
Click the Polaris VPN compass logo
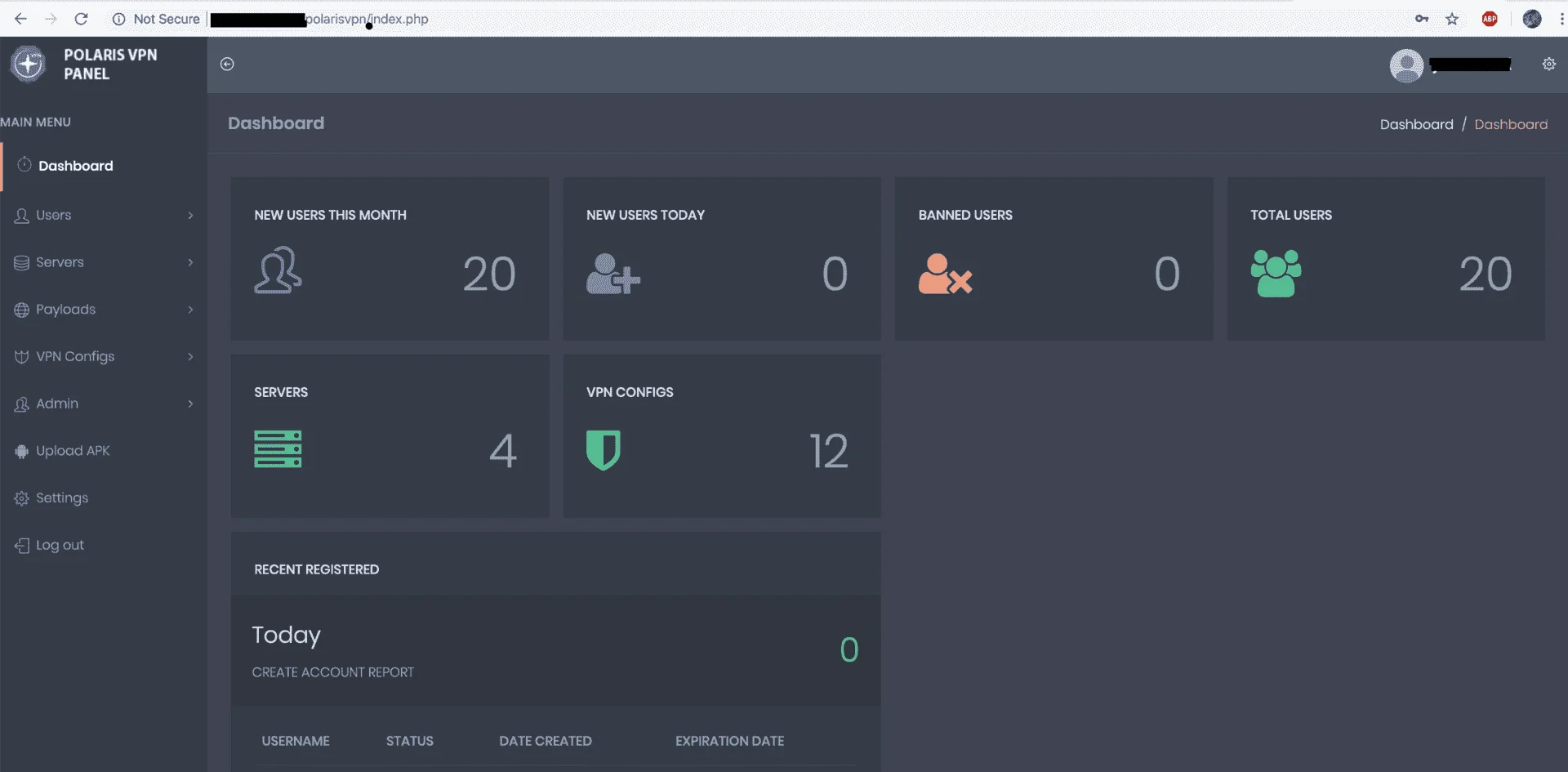click(29, 64)
